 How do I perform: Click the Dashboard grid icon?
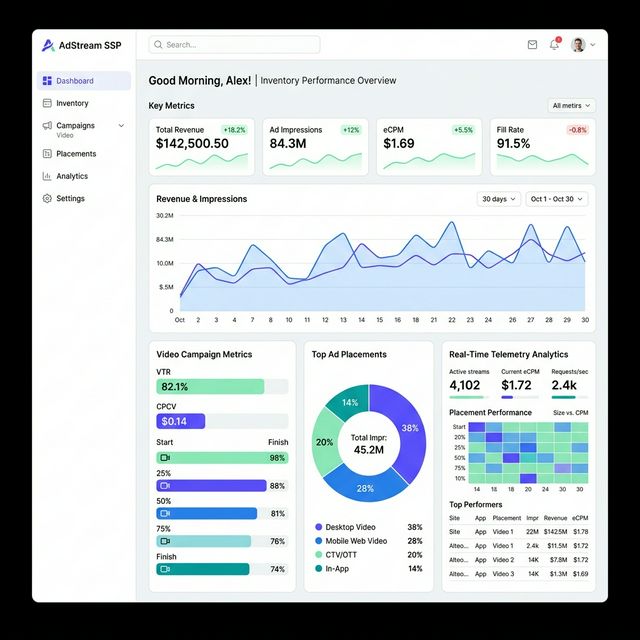(x=47, y=81)
